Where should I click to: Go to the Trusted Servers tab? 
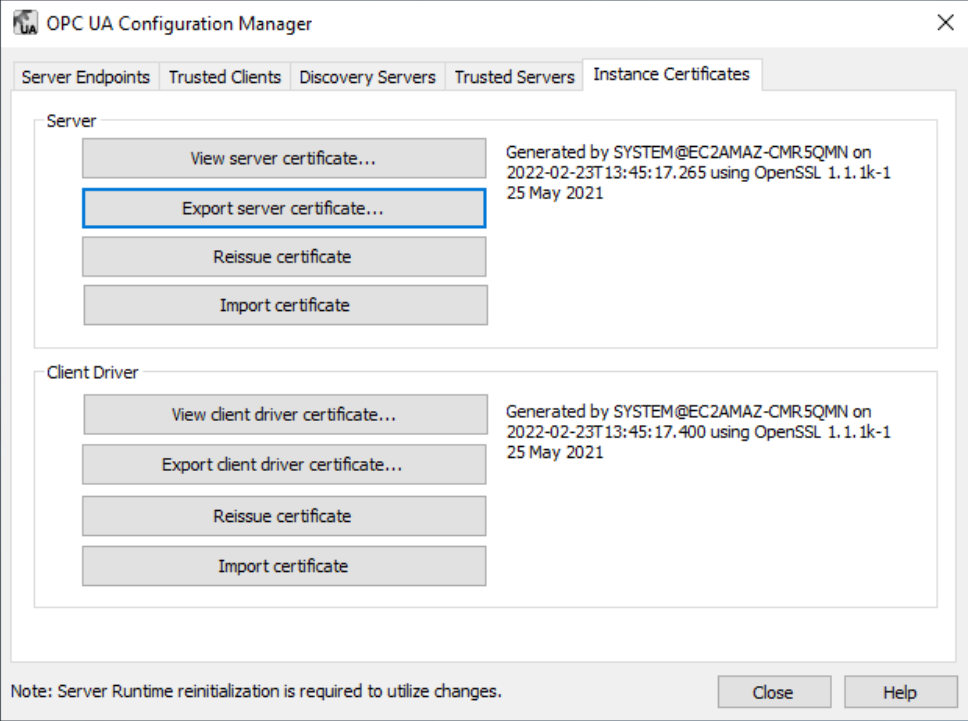514,77
